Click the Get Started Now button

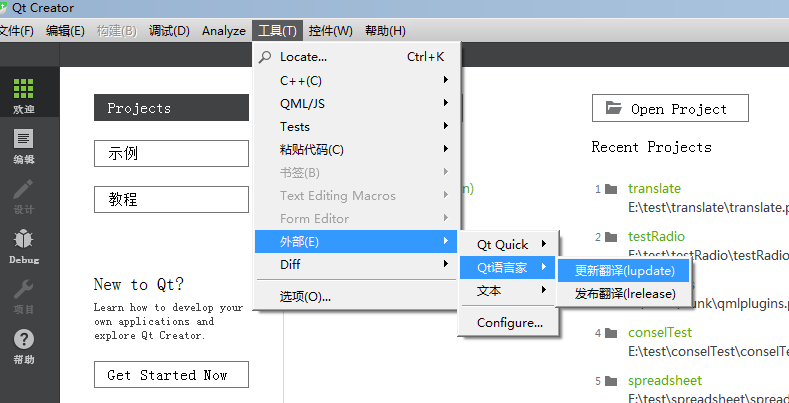[x=172, y=374]
